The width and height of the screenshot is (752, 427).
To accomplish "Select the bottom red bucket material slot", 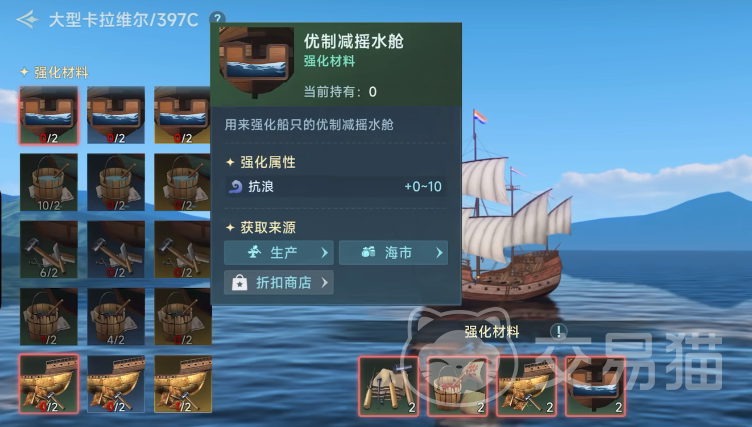I will (x=458, y=386).
